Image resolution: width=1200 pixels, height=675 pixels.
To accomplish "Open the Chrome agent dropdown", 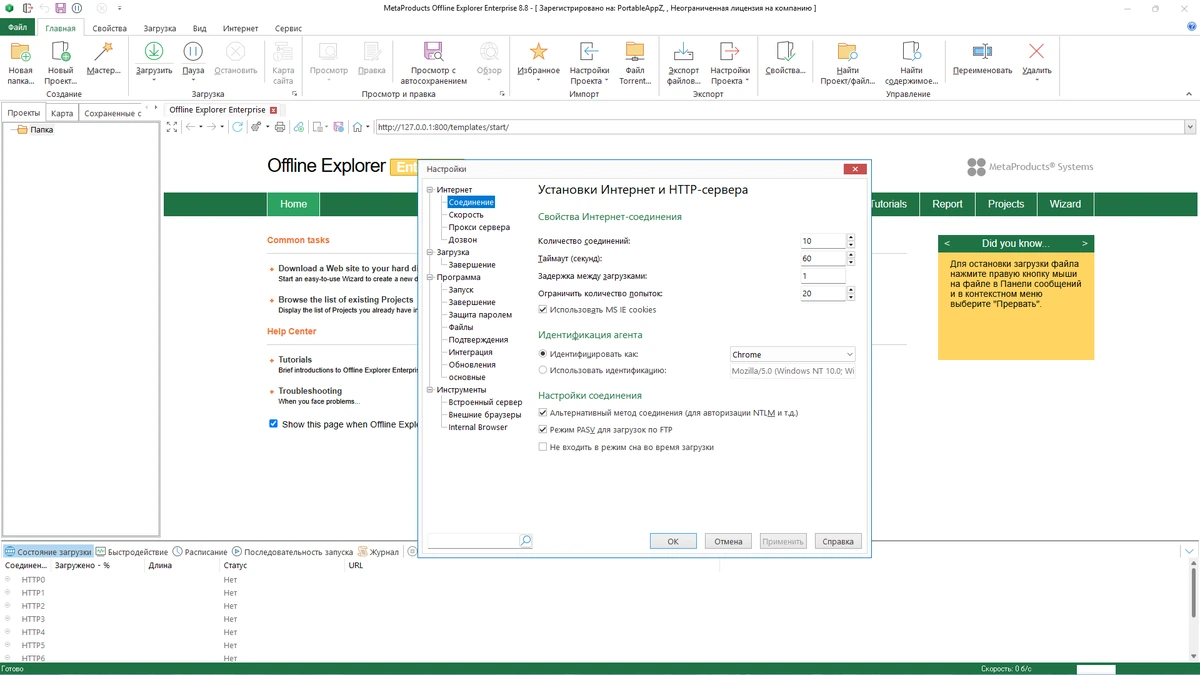I will [849, 354].
